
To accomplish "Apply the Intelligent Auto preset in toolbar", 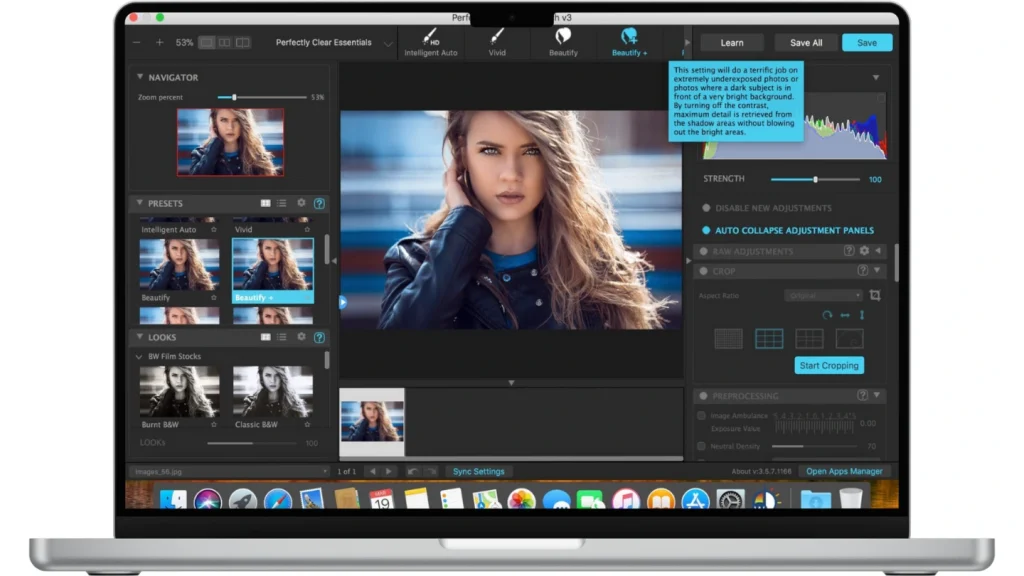I will point(430,42).
